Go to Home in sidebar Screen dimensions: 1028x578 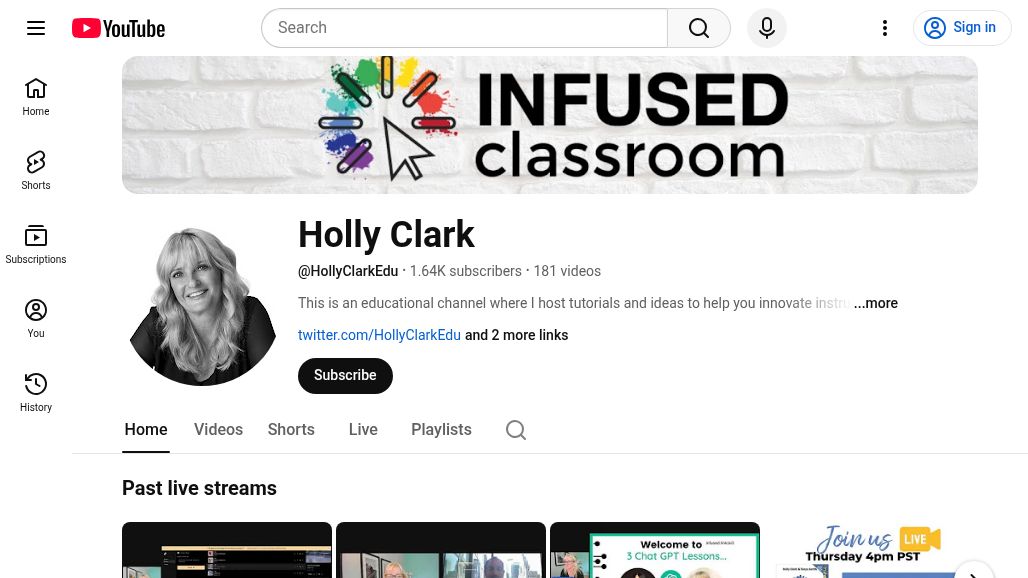coord(36,97)
